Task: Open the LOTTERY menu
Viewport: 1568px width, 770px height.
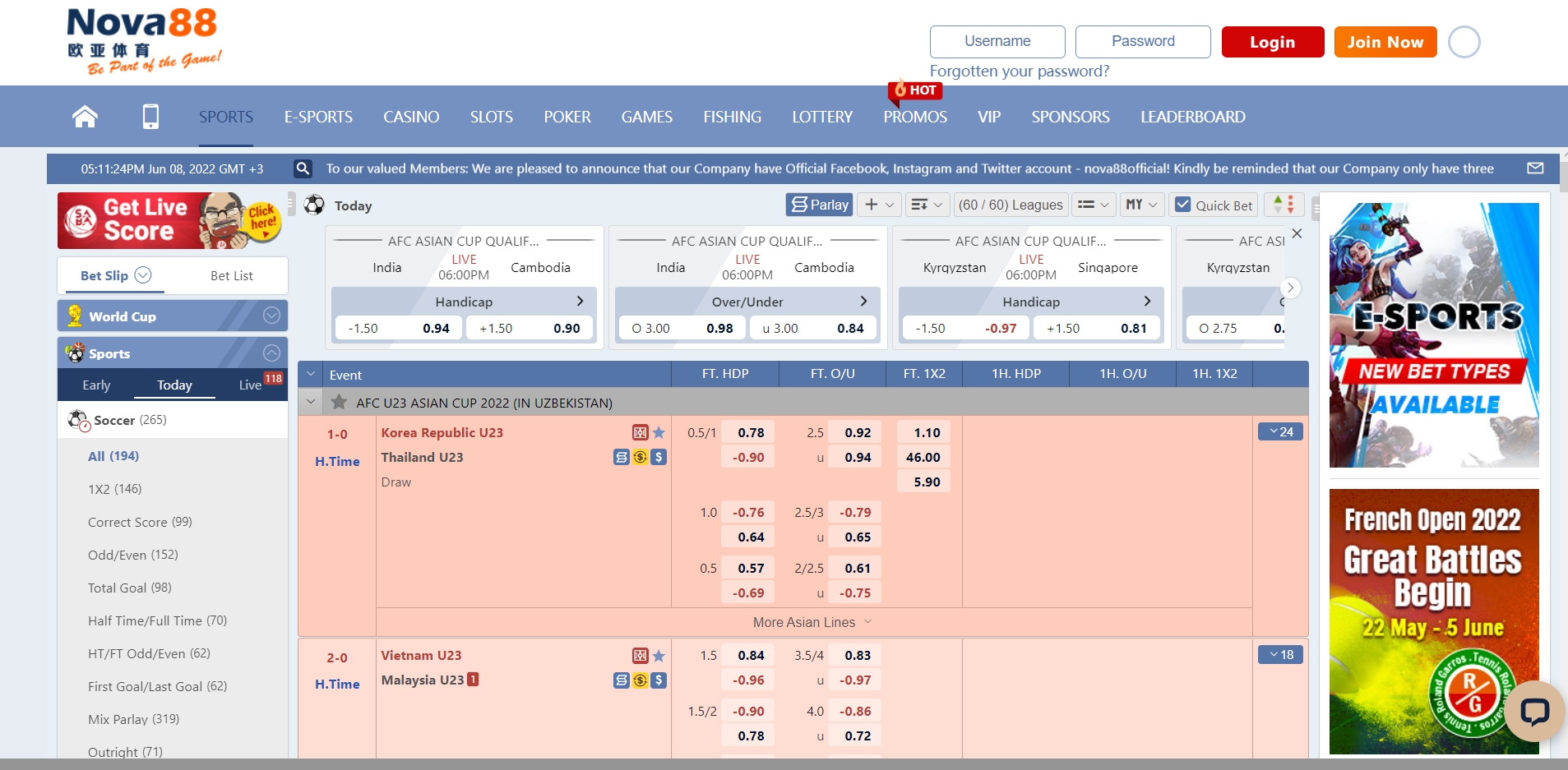Action: coord(822,117)
